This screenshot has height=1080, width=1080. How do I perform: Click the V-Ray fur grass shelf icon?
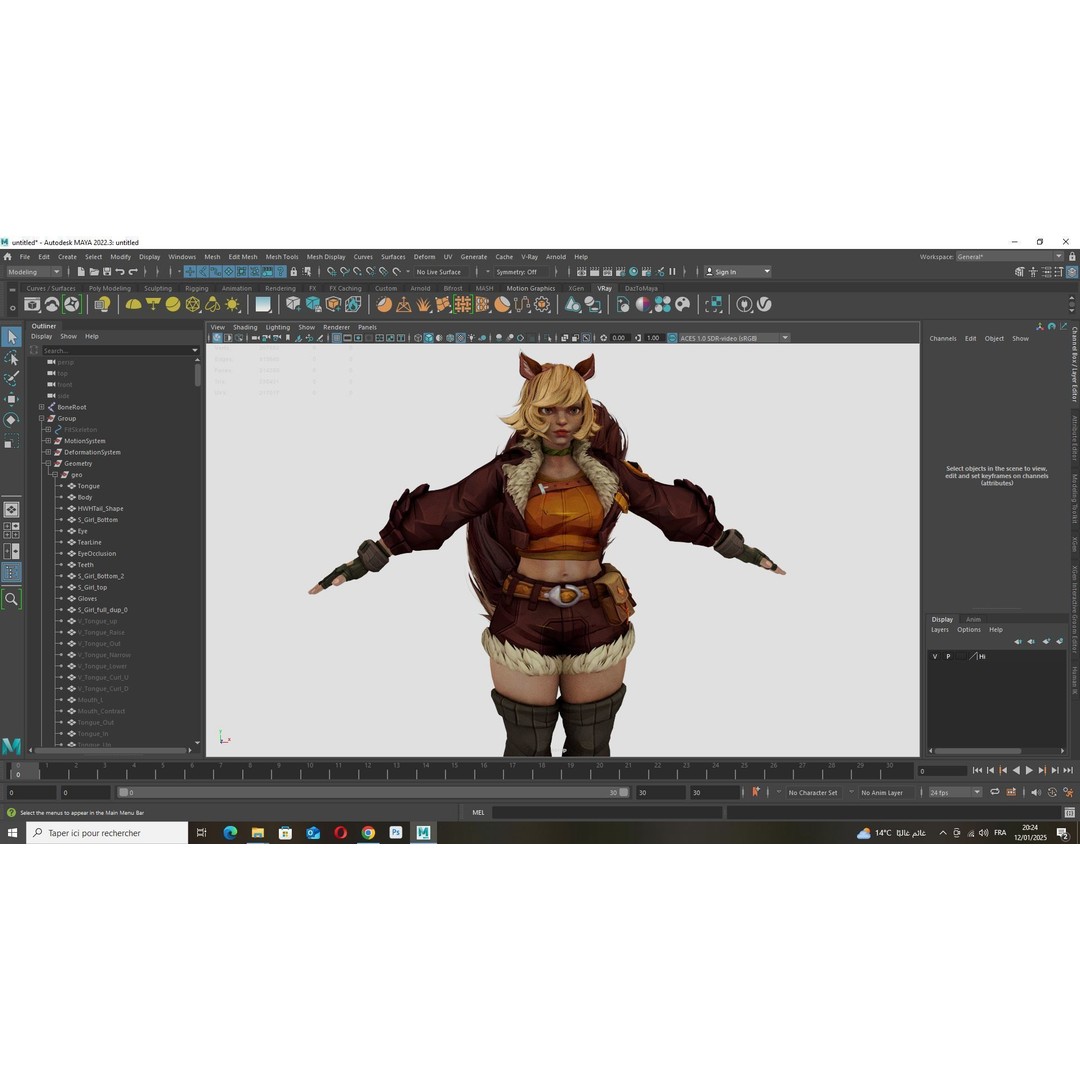click(423, 304)
